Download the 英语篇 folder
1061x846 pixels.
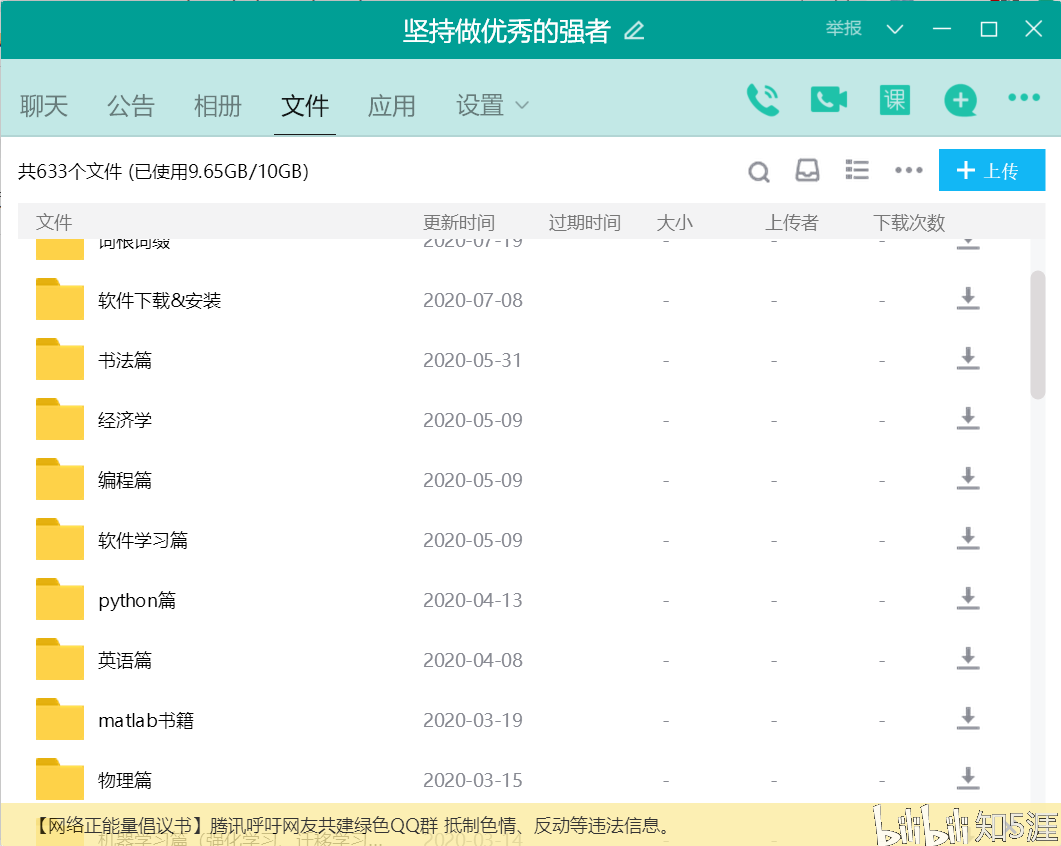pos(968,659)
